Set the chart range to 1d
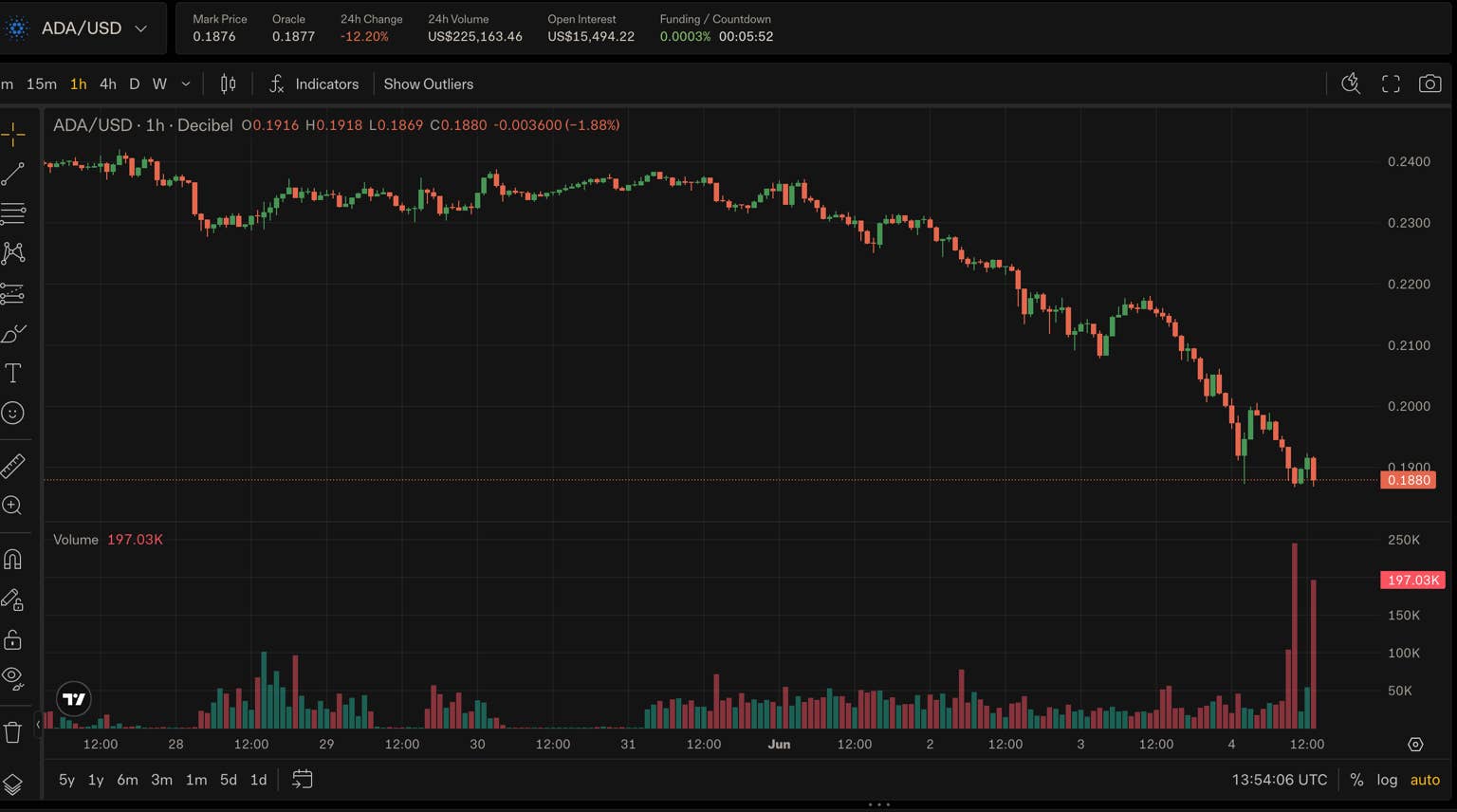The height and width of the screenshot is (812, 1457). 258,780
